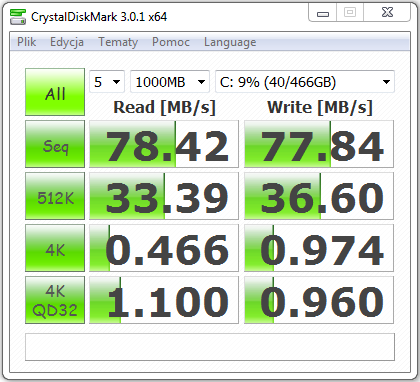Open the test run count dropdown showing 5

[107, 81]
